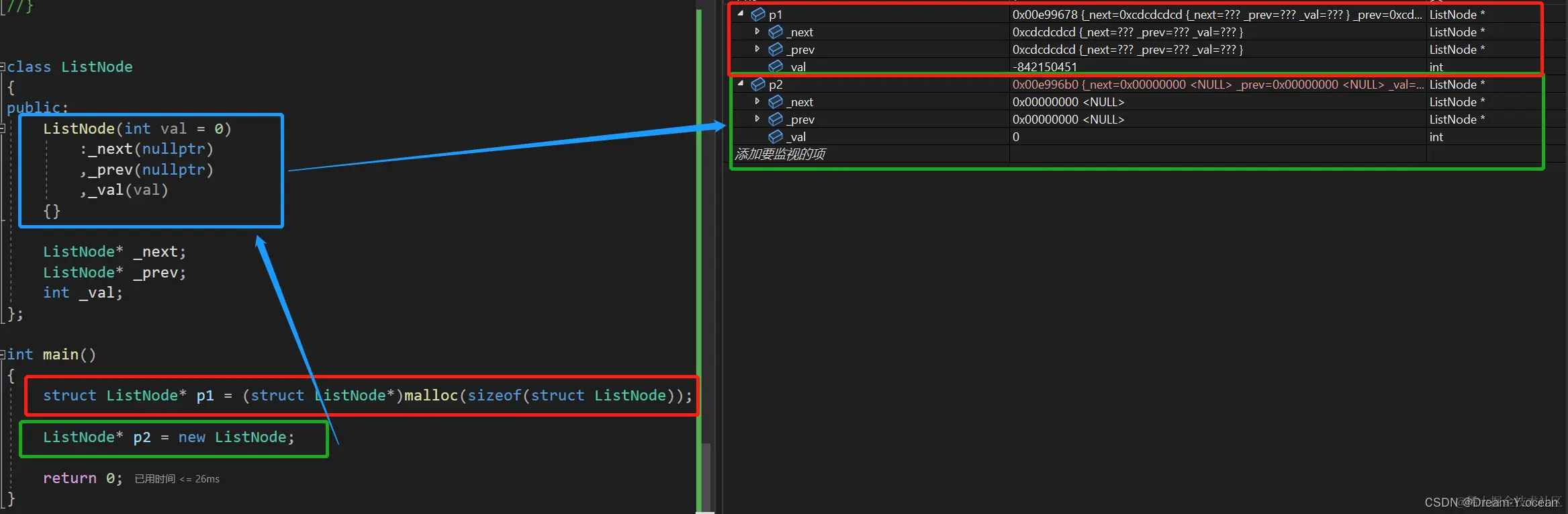Collapse the p1 watch variable
The height and width of the screenshot is (514, 1568).
pos(741,13)
